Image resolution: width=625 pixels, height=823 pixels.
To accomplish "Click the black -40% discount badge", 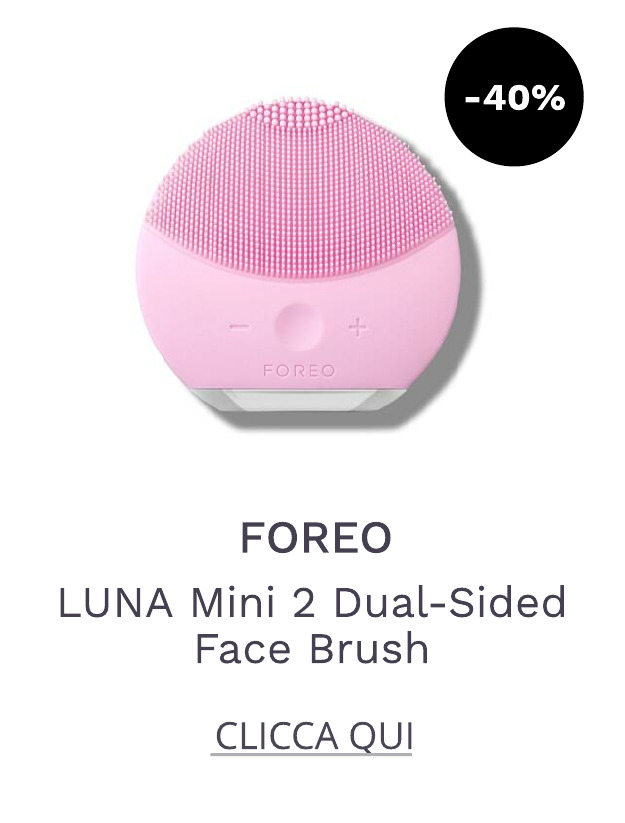I will click(514, 97).
